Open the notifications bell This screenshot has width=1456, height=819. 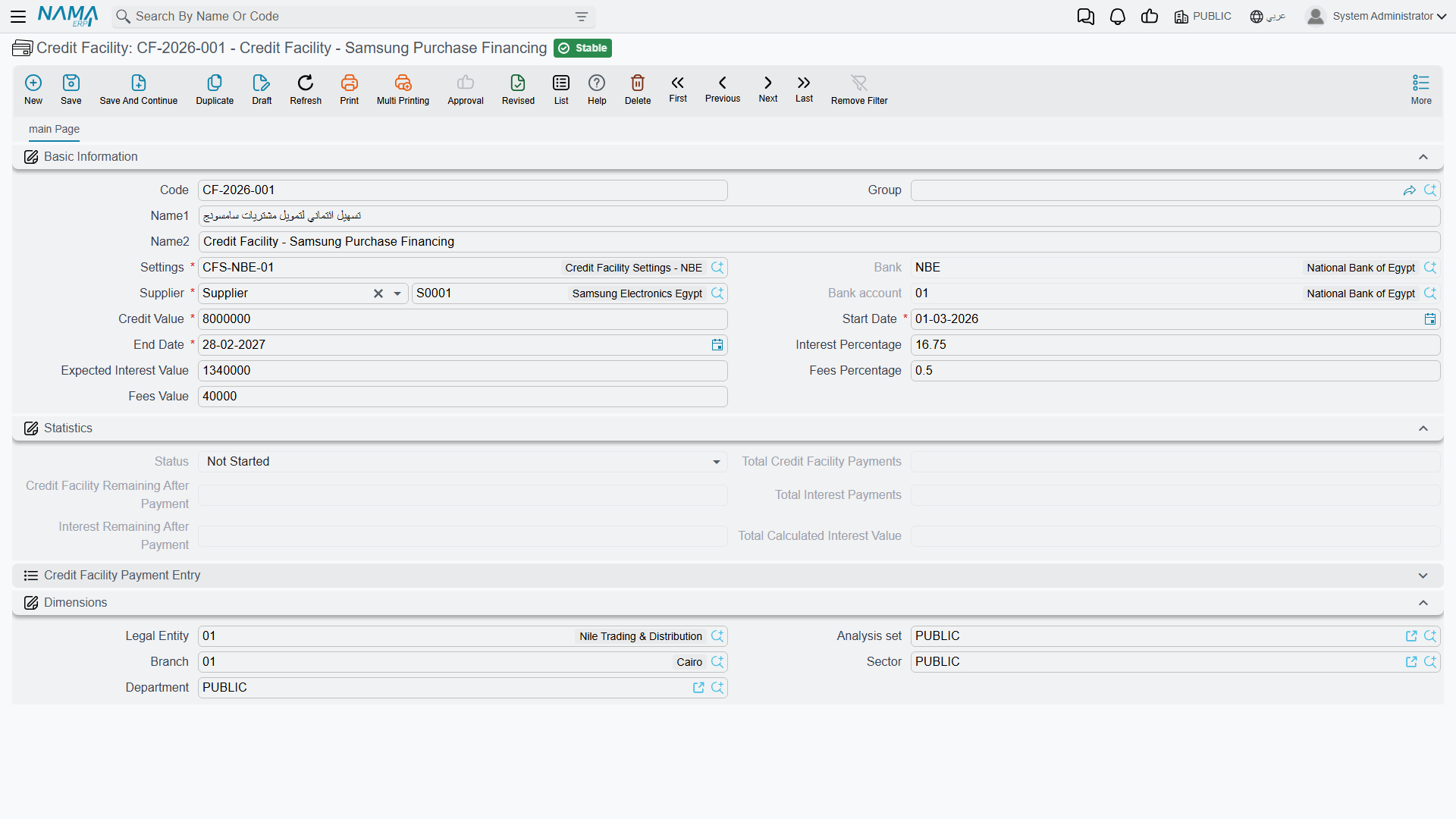(x=1118, y=17)
